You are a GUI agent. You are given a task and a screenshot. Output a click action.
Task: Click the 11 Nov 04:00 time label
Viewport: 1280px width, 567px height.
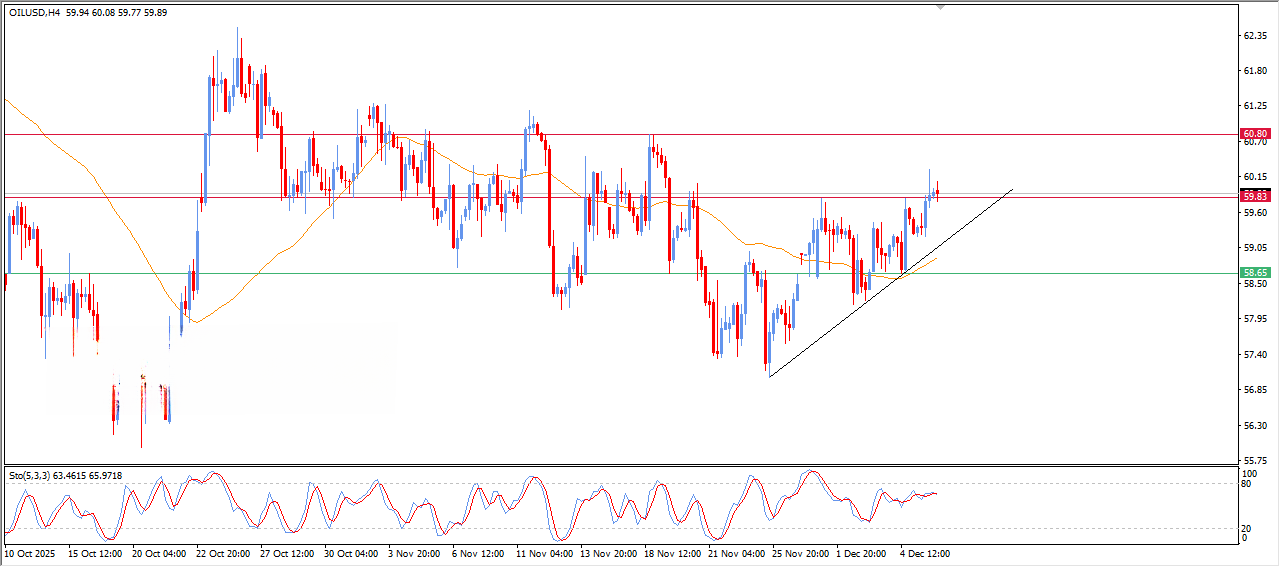click(545, 552)
